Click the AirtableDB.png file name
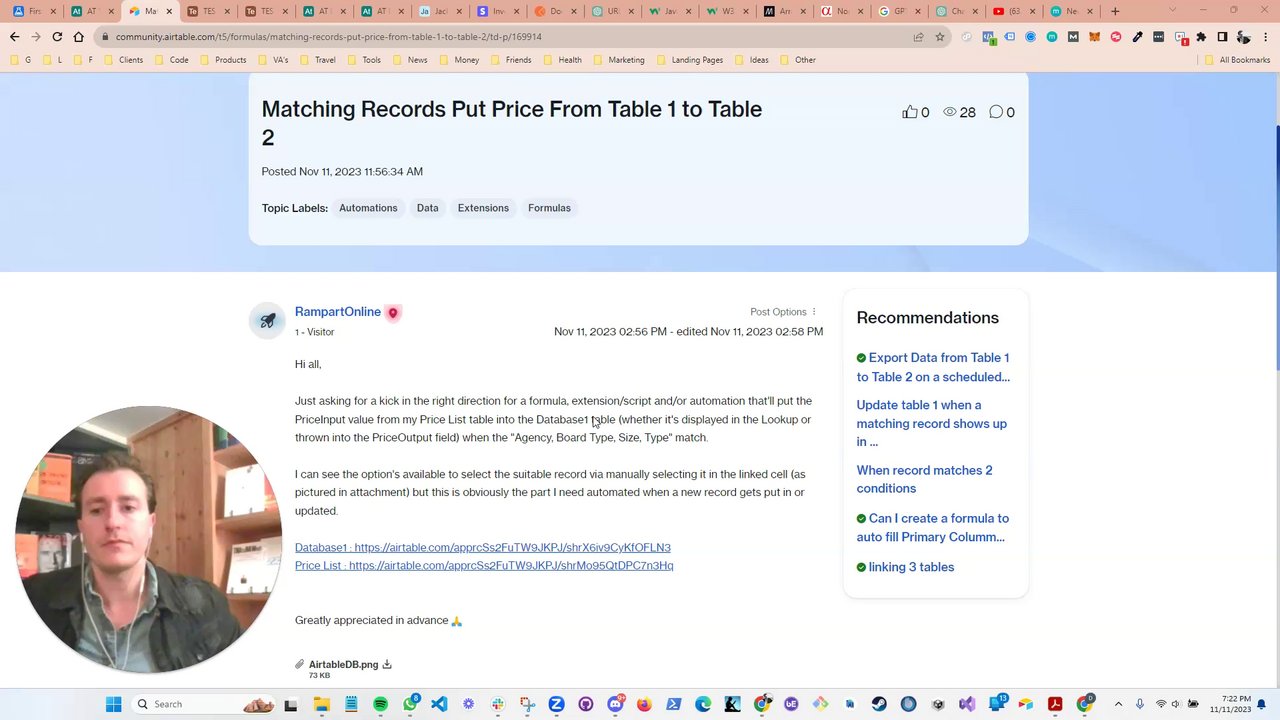This screenshot has width=1280, height=720. [x=343, y=664]
